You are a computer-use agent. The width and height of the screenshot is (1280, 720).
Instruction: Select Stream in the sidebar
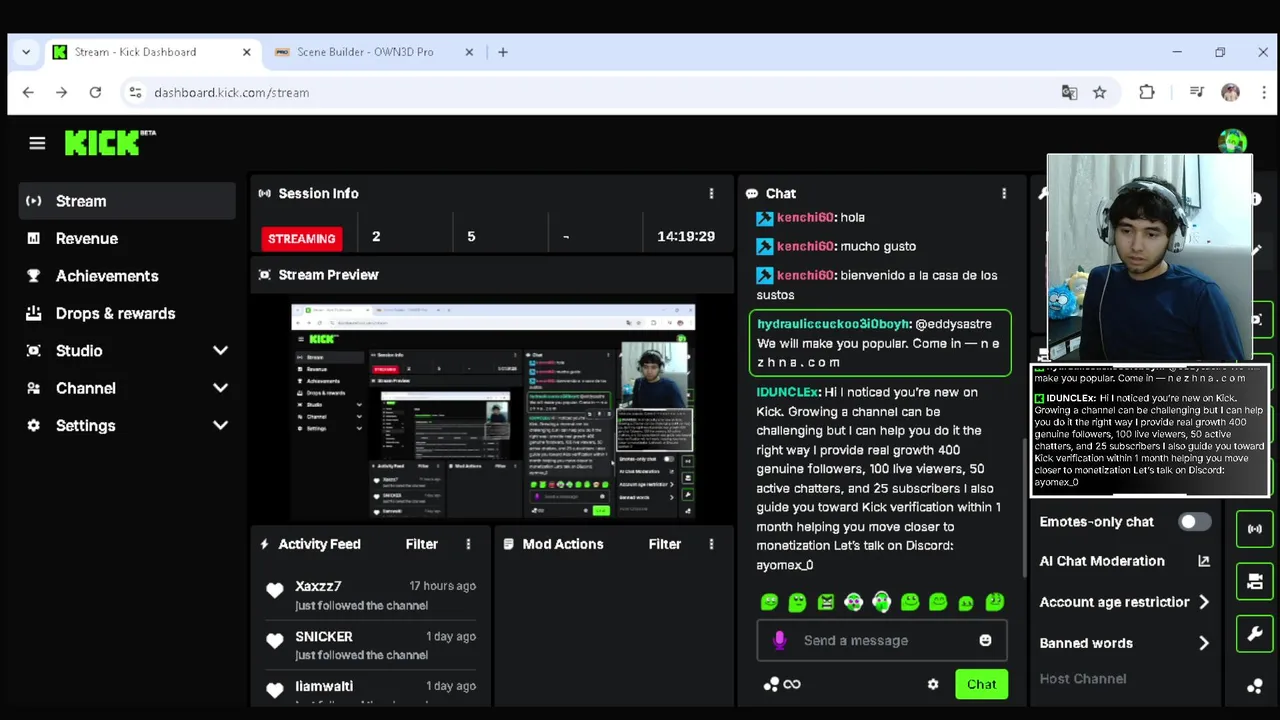[x=127, y=201]
